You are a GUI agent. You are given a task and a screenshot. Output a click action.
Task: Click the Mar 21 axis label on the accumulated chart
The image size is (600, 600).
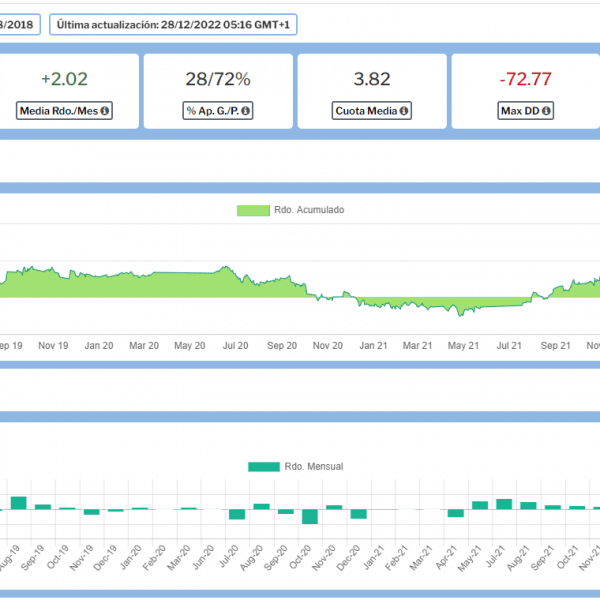(417, 346)
